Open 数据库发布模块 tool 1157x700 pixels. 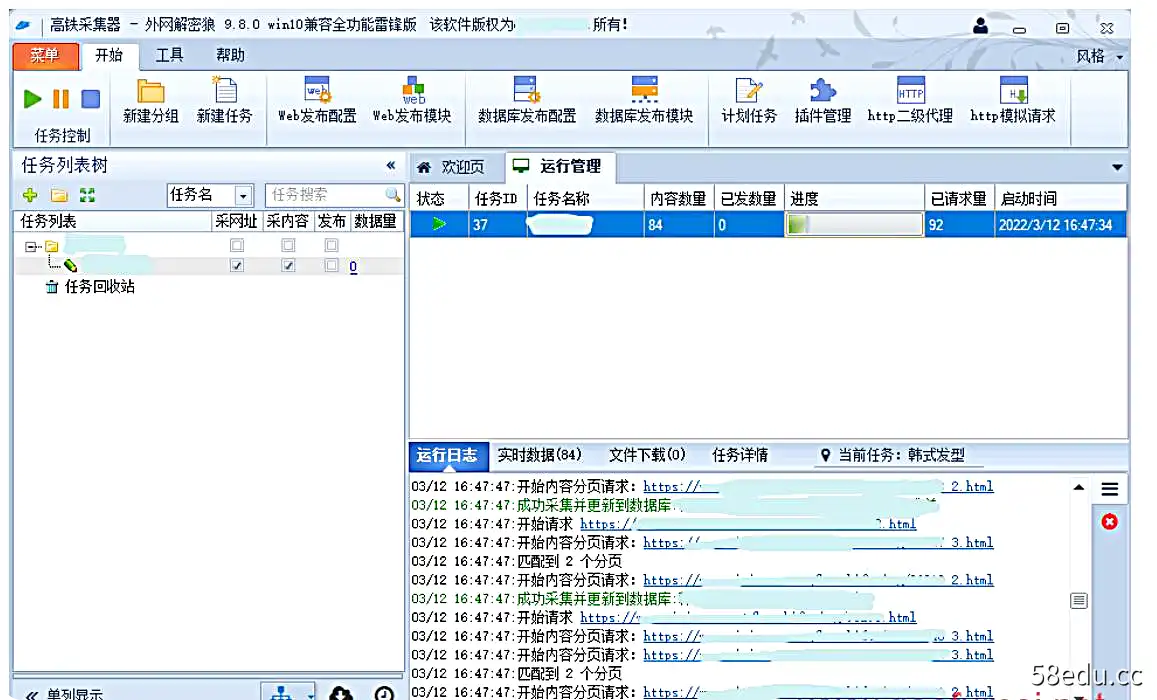click(x=644, y=101)
